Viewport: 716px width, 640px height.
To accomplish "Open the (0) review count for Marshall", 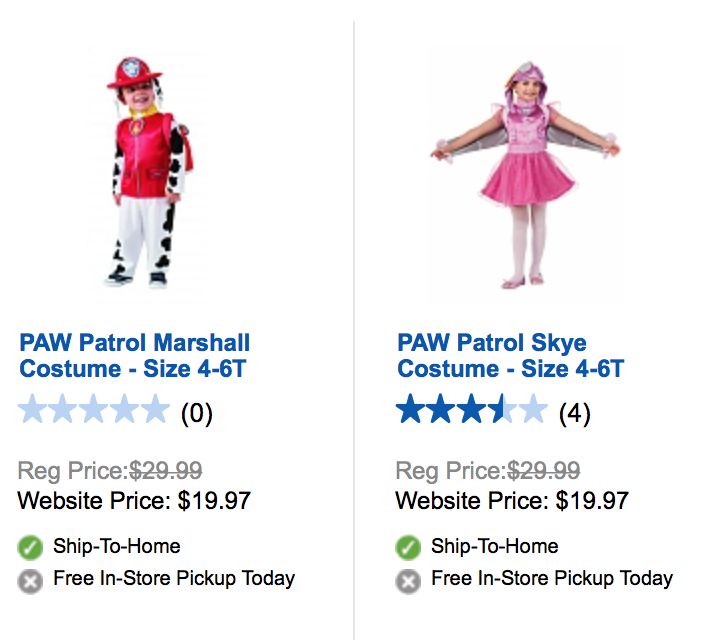I will (196, 412).
